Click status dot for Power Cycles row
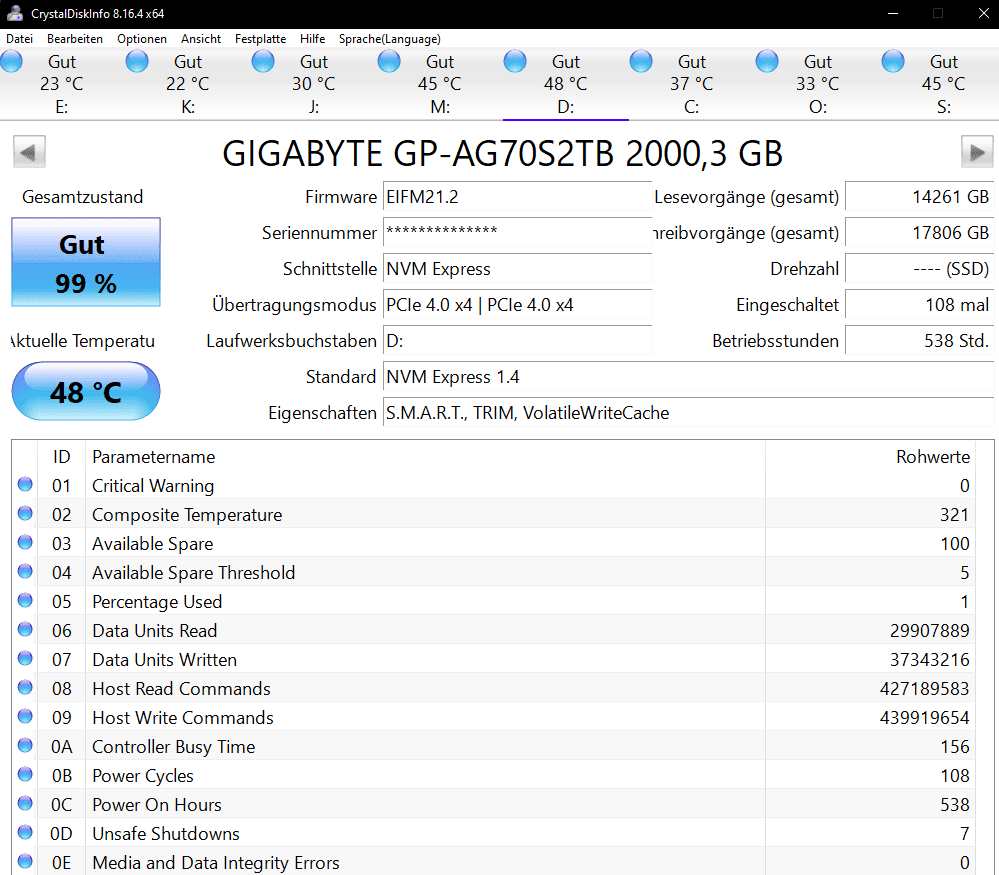This screenshot has width=999, height=875. point(25,774)
